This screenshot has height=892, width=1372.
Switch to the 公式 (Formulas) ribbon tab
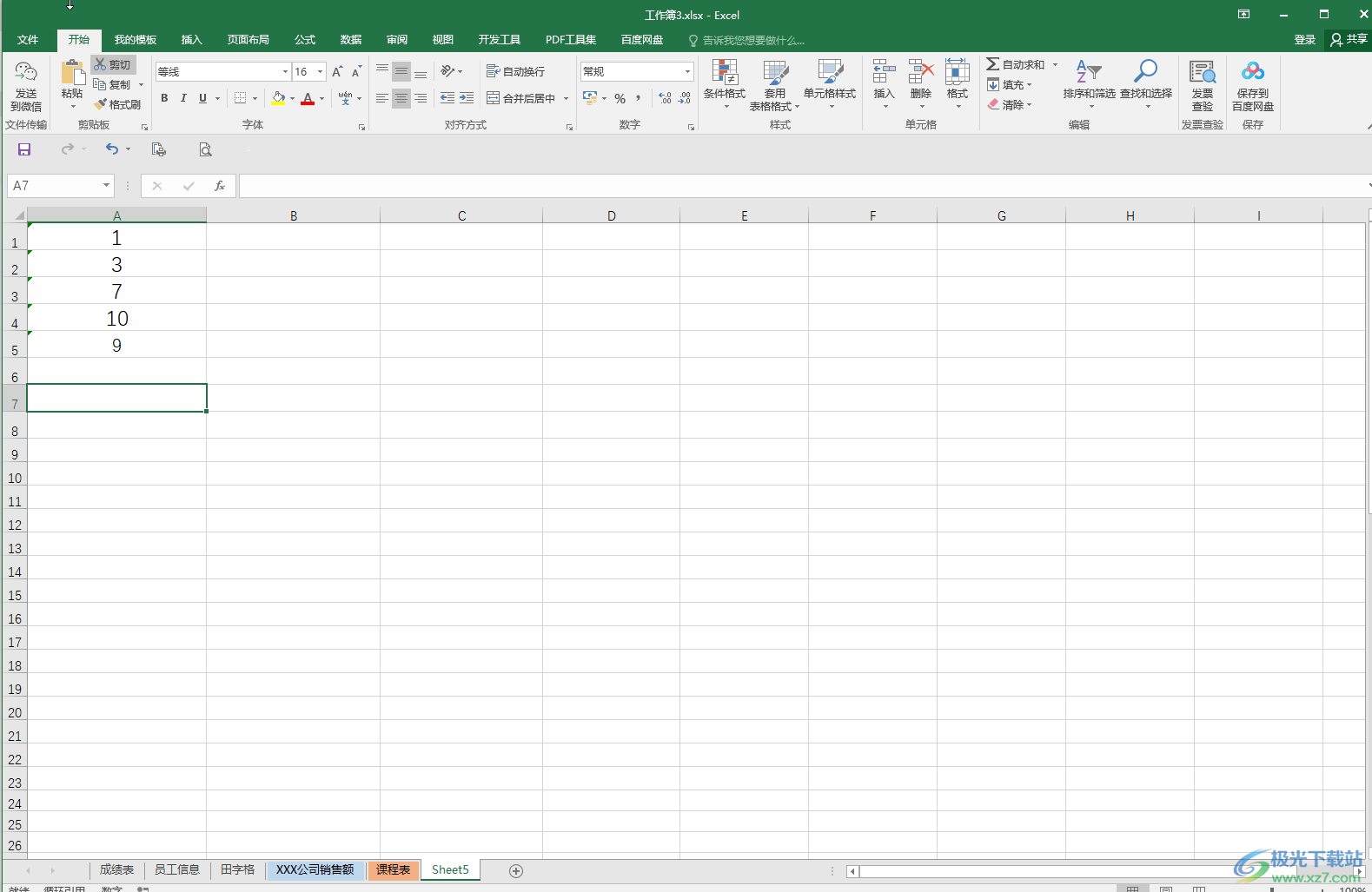(x=304, y=39)
